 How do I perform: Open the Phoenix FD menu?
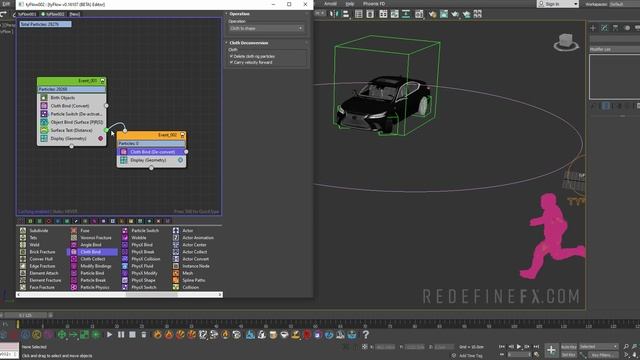pyautogui.click(x=374, y=4)
